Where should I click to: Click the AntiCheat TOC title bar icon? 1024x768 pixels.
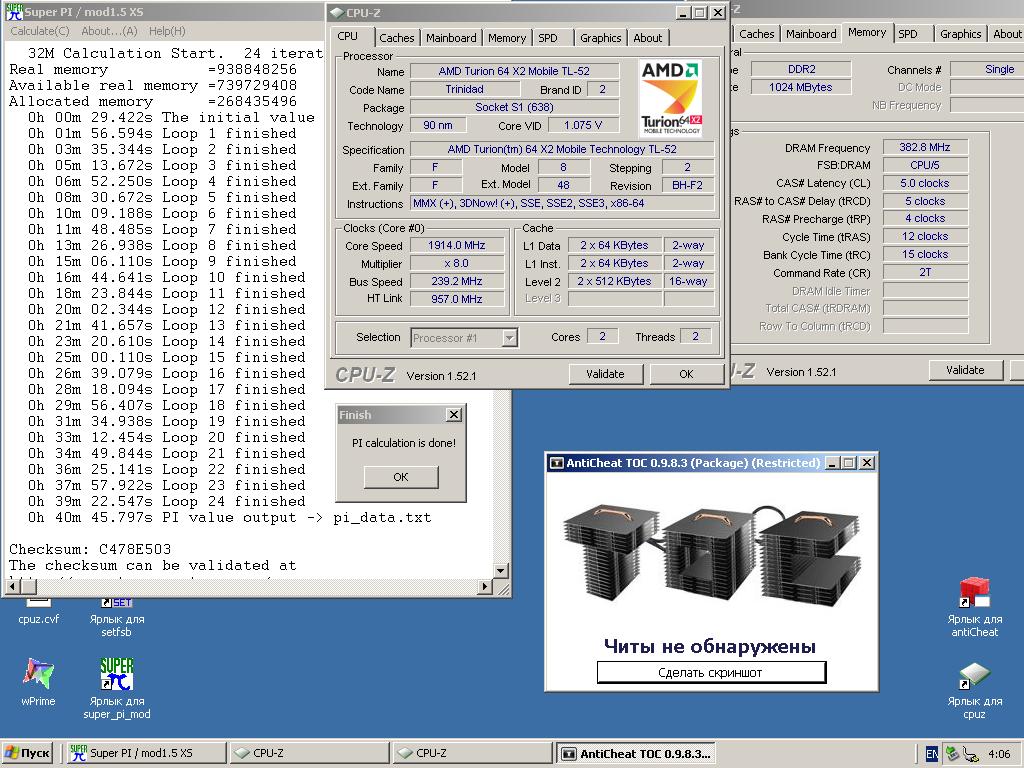[556, 463]
